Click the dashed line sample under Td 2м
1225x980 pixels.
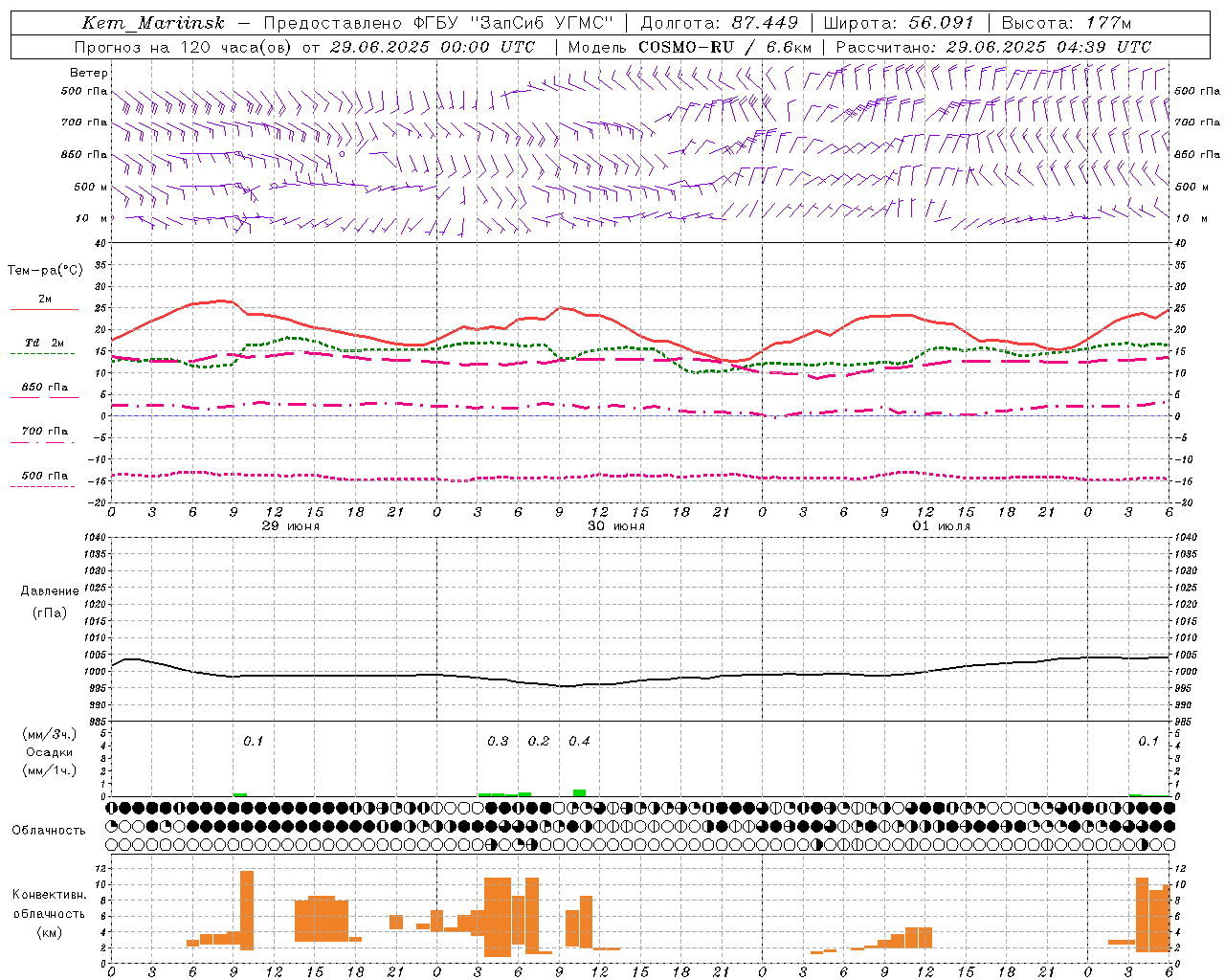click(44, 354)
